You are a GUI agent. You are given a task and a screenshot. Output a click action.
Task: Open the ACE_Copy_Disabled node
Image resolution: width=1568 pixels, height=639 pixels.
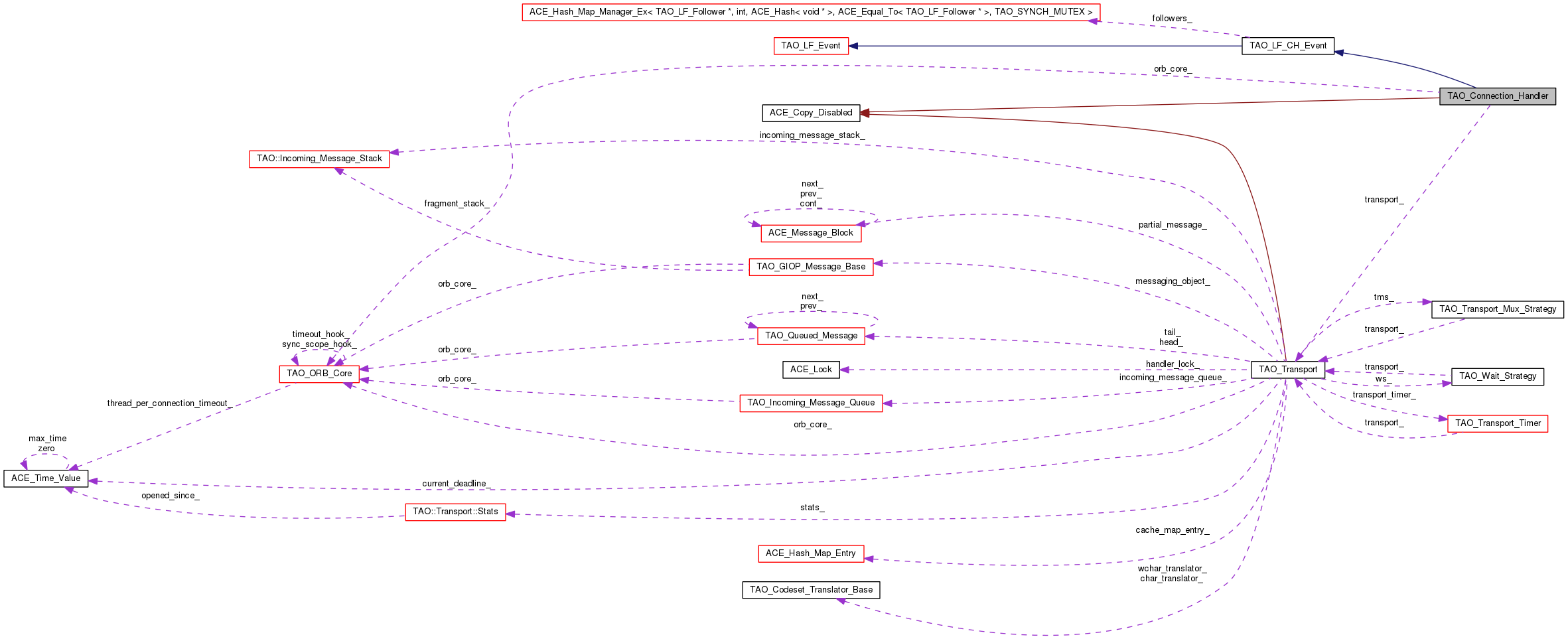(811, 113)
